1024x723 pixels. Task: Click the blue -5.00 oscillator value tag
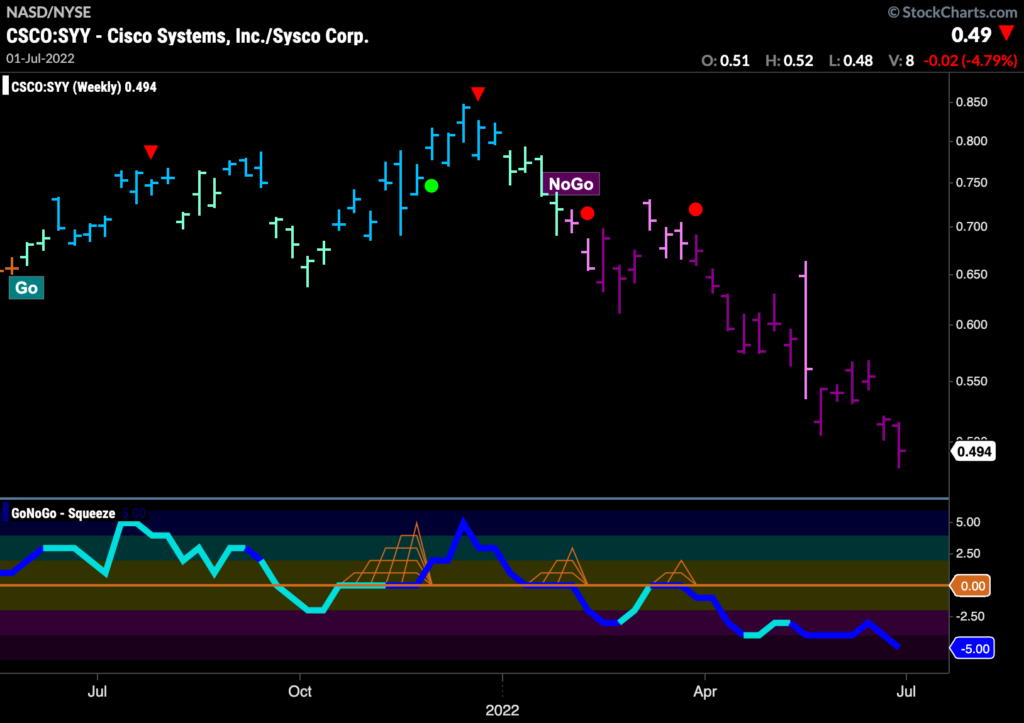973,649
